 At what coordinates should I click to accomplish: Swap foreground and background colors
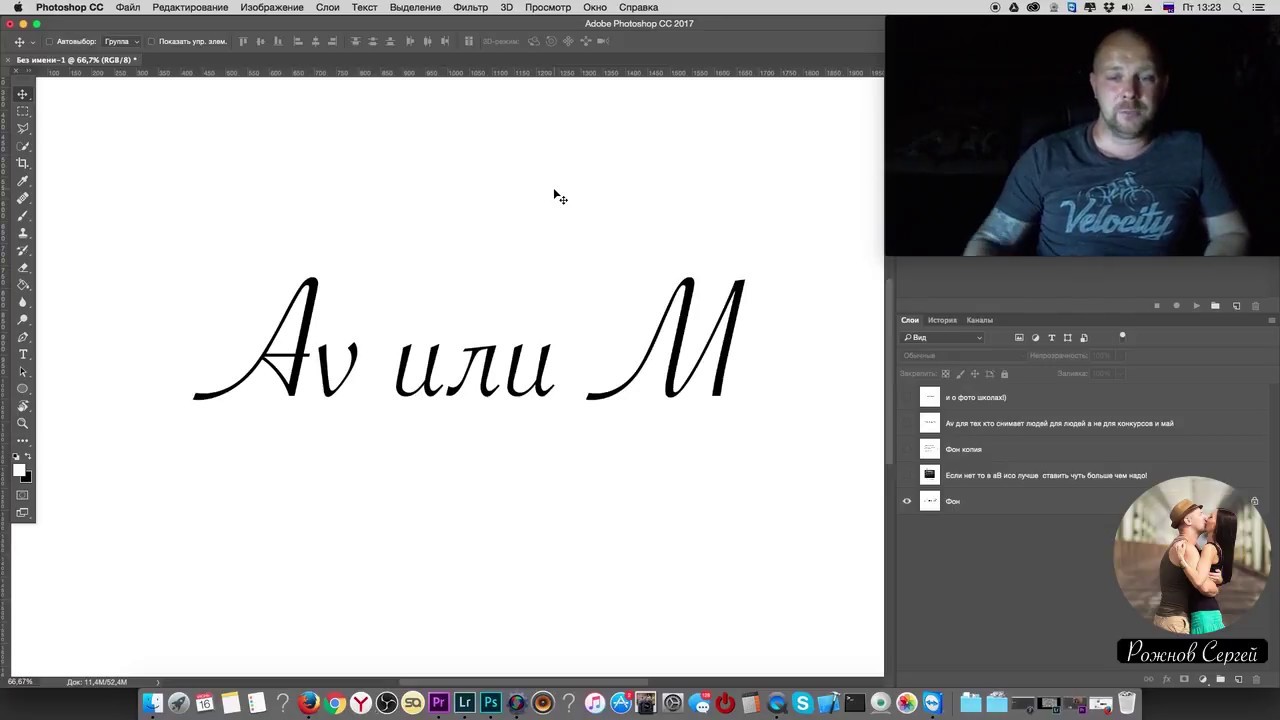pyautogui.click(x=28, y=457)
